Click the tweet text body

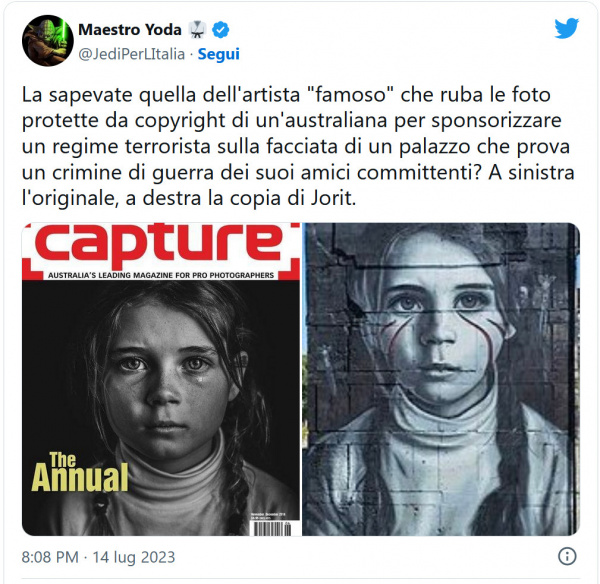pos(298,146)
